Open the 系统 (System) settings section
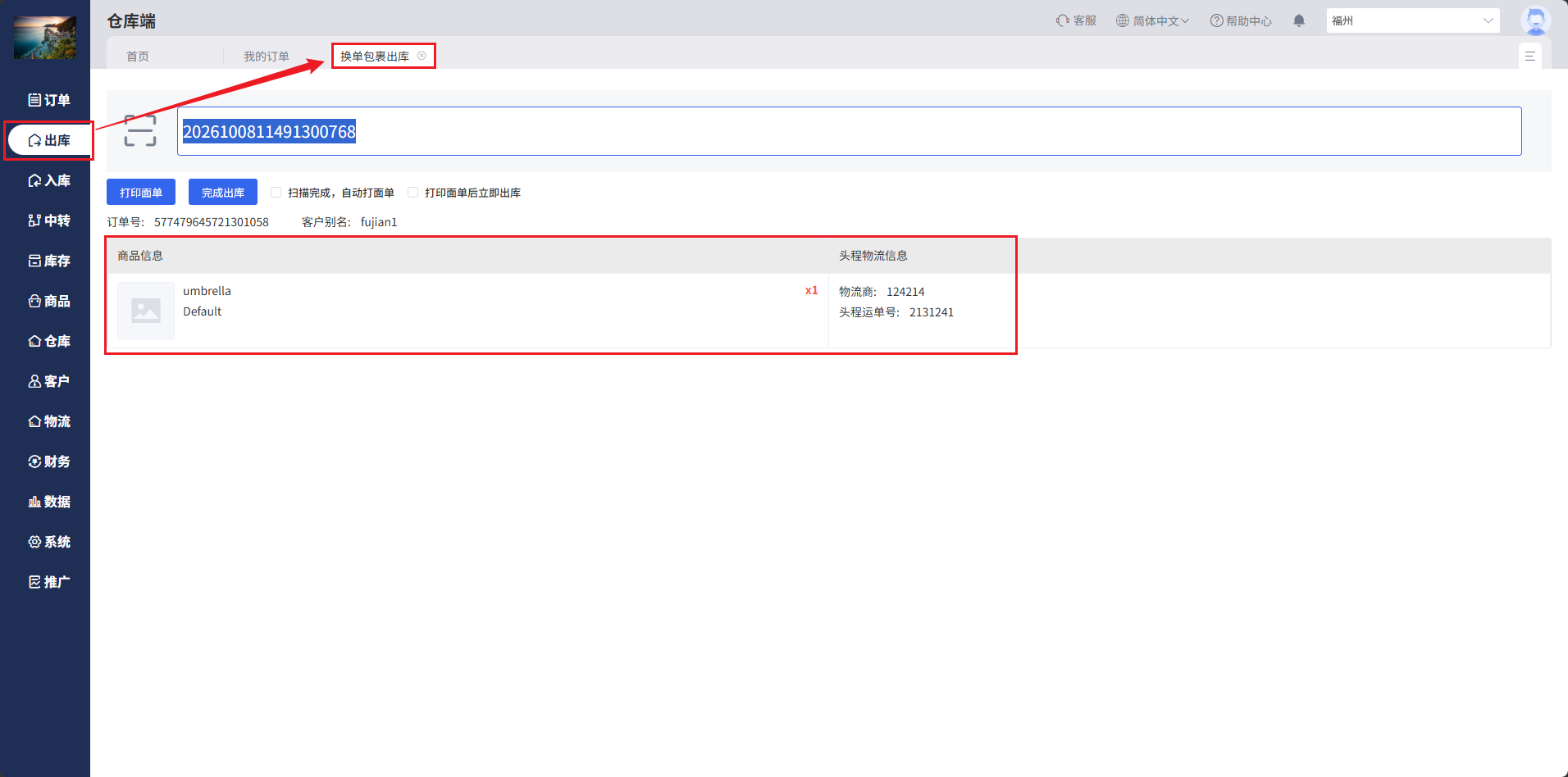 point(49,542)
